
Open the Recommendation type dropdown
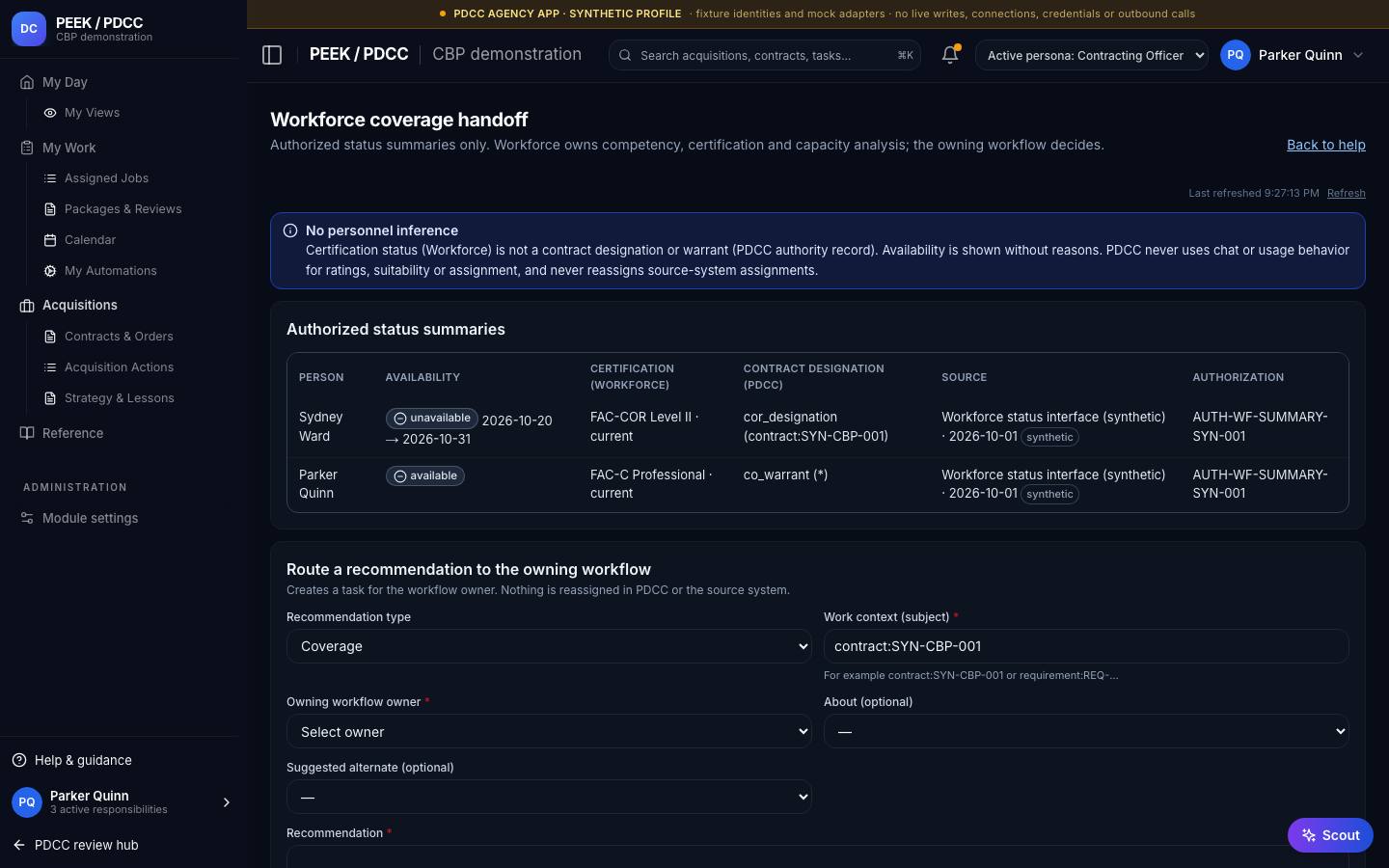click(549, 646)
